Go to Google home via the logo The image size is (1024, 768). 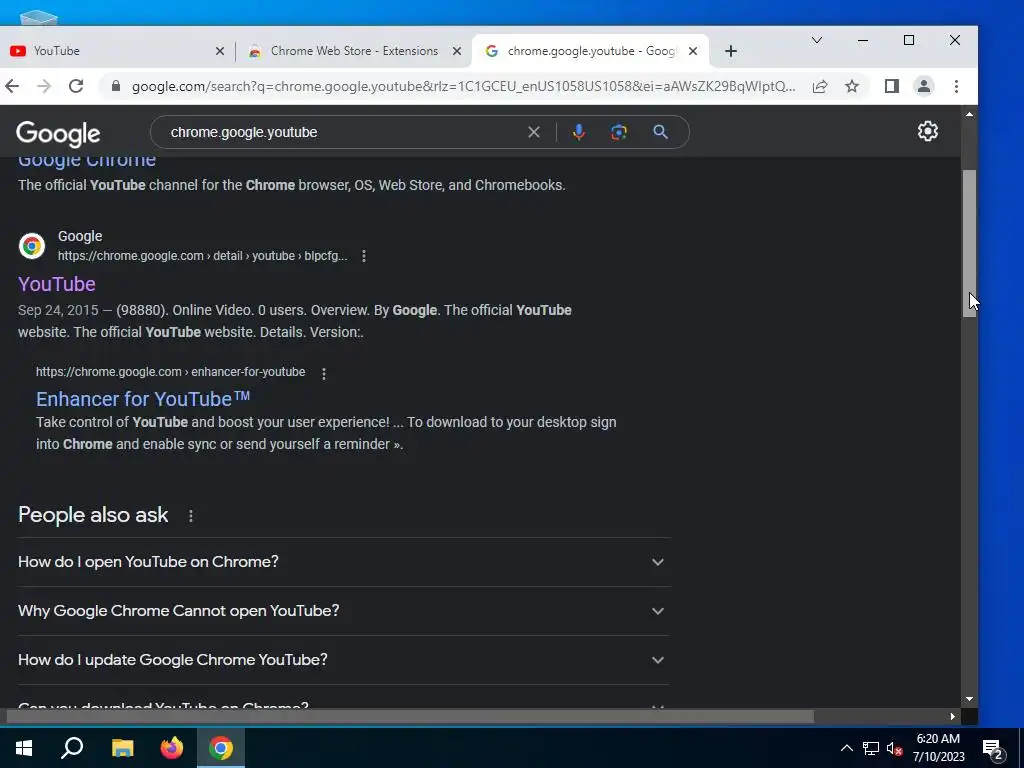[58, 134]
